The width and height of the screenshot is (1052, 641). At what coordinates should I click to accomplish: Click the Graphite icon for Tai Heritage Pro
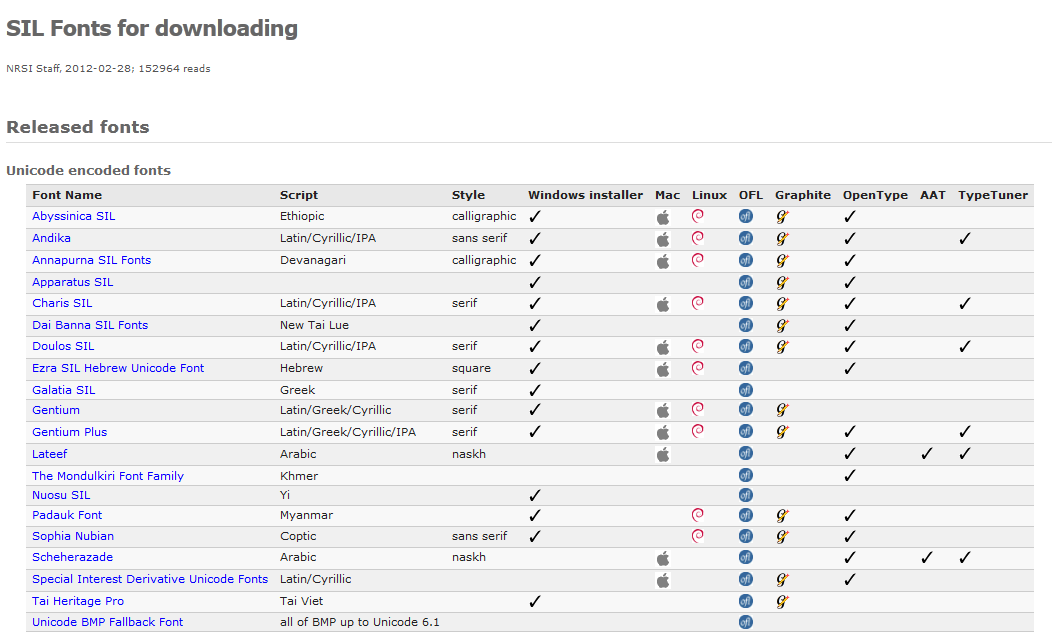[782, 601]
